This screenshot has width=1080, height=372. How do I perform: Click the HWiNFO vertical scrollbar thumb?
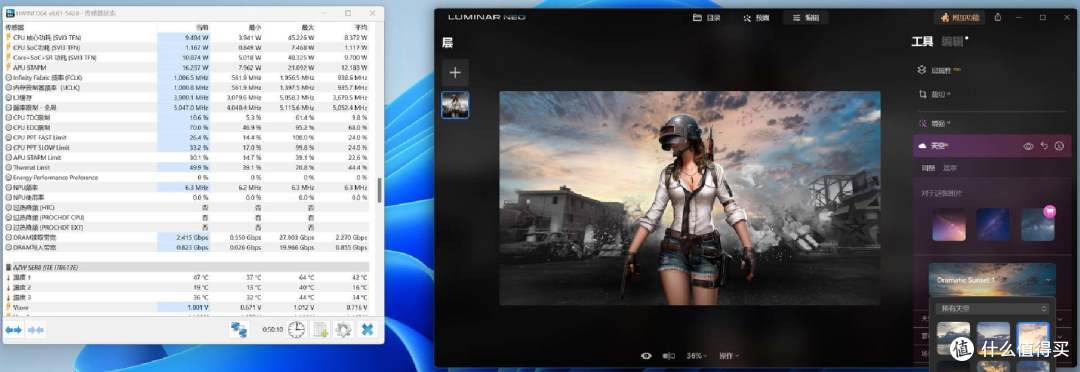coord(380,190)
